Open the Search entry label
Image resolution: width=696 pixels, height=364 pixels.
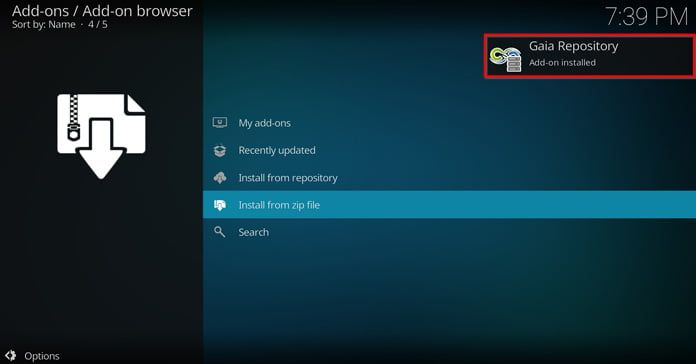click(253, 232)
